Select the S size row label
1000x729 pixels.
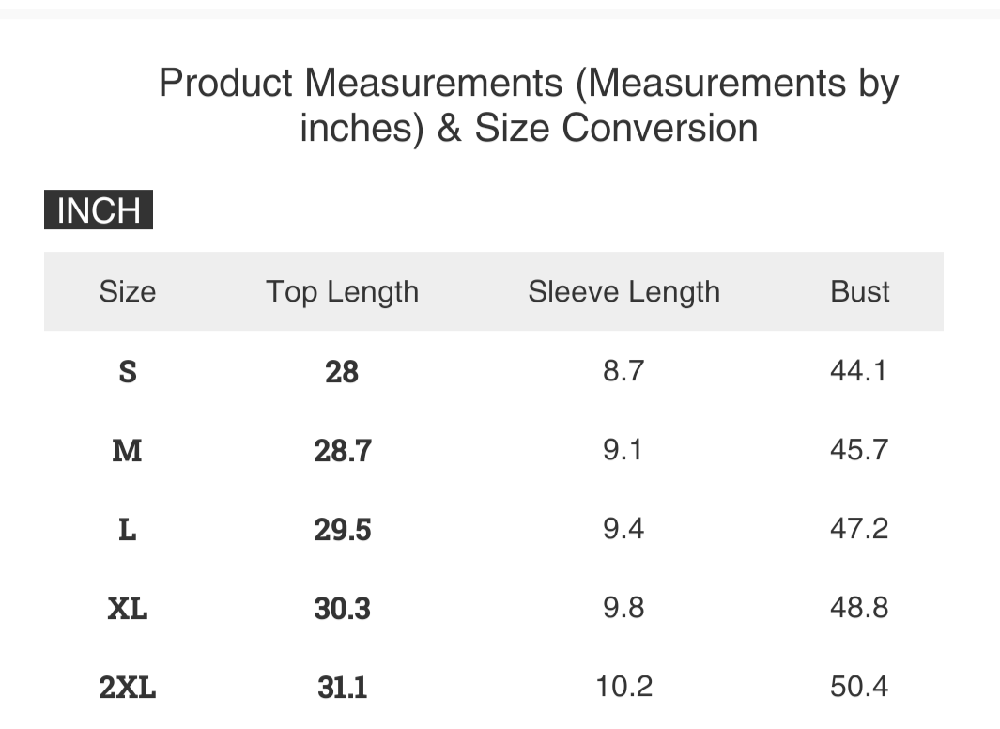tap(127, 372)
